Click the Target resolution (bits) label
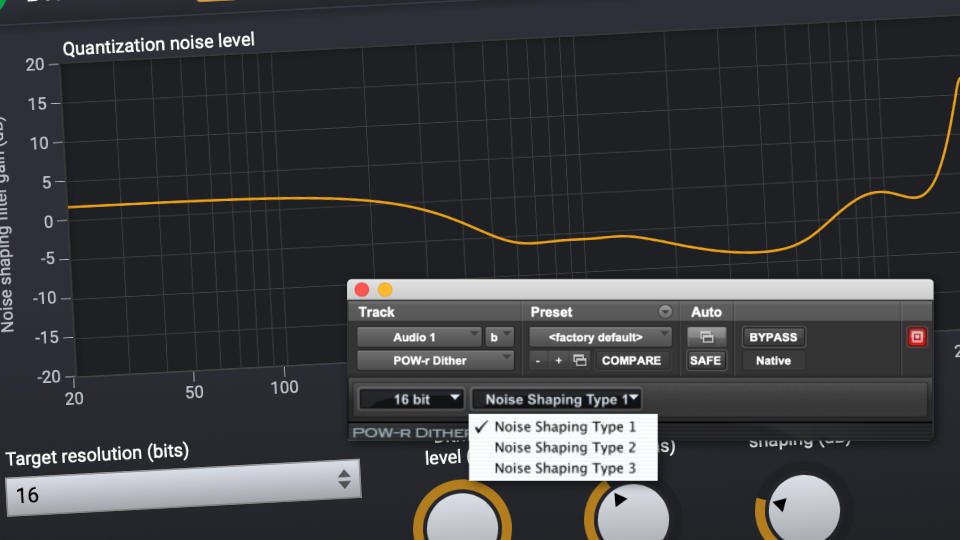The width and height of the screenshot is (960, 540). [x=97, y=454]
